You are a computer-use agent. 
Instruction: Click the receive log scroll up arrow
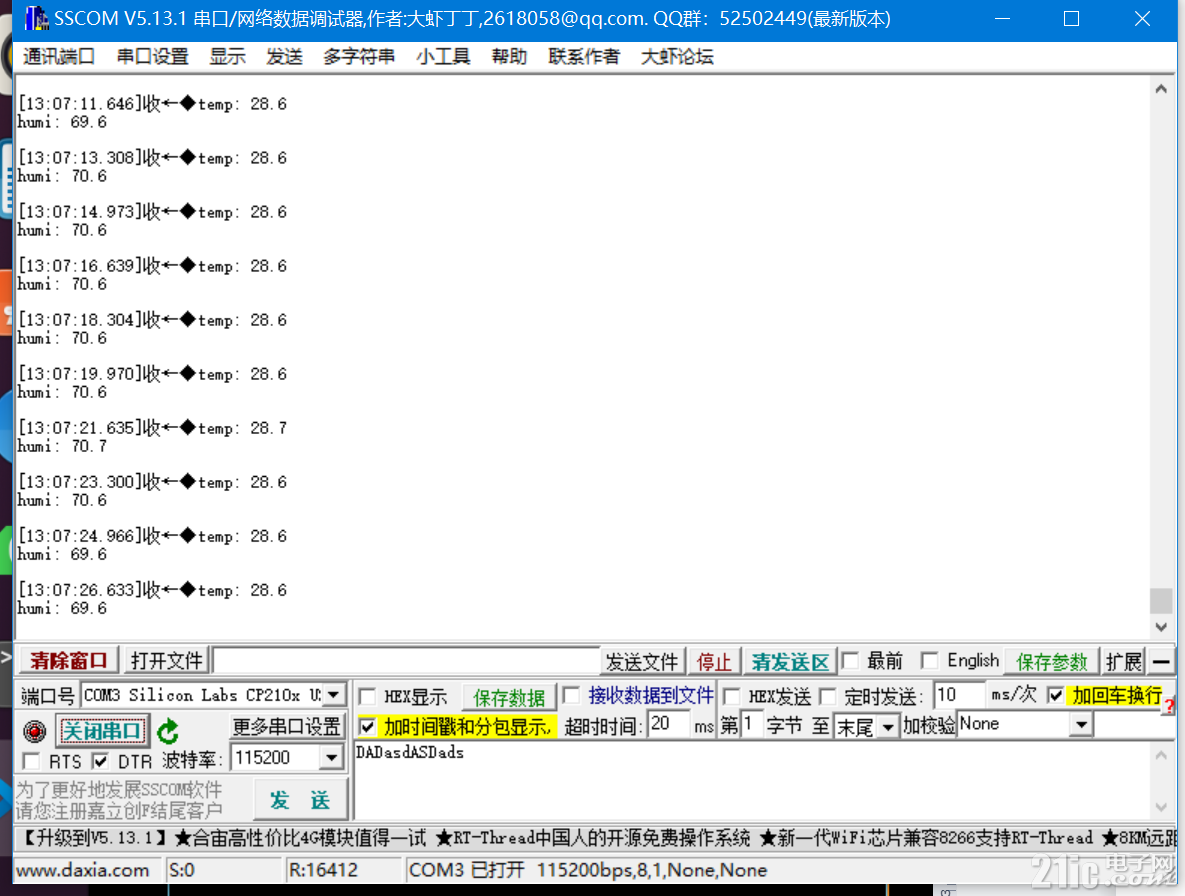click(1161, 89)
